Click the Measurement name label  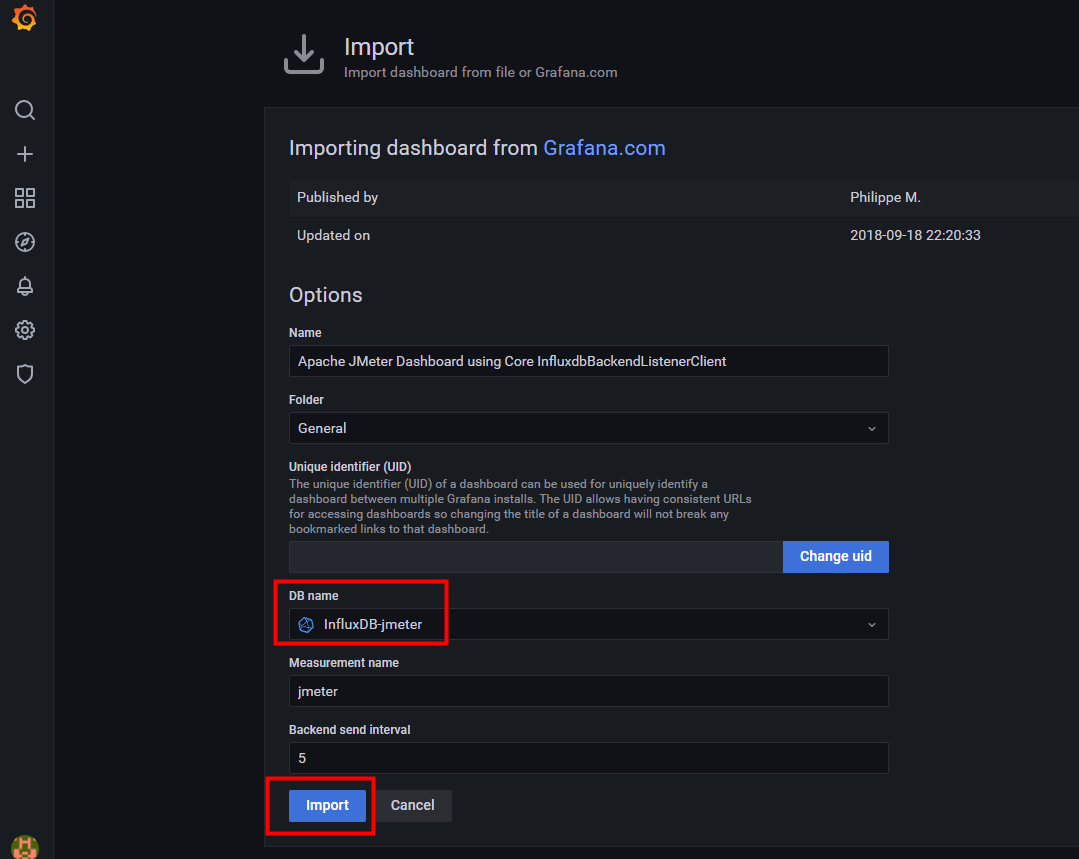click(343, 663)
